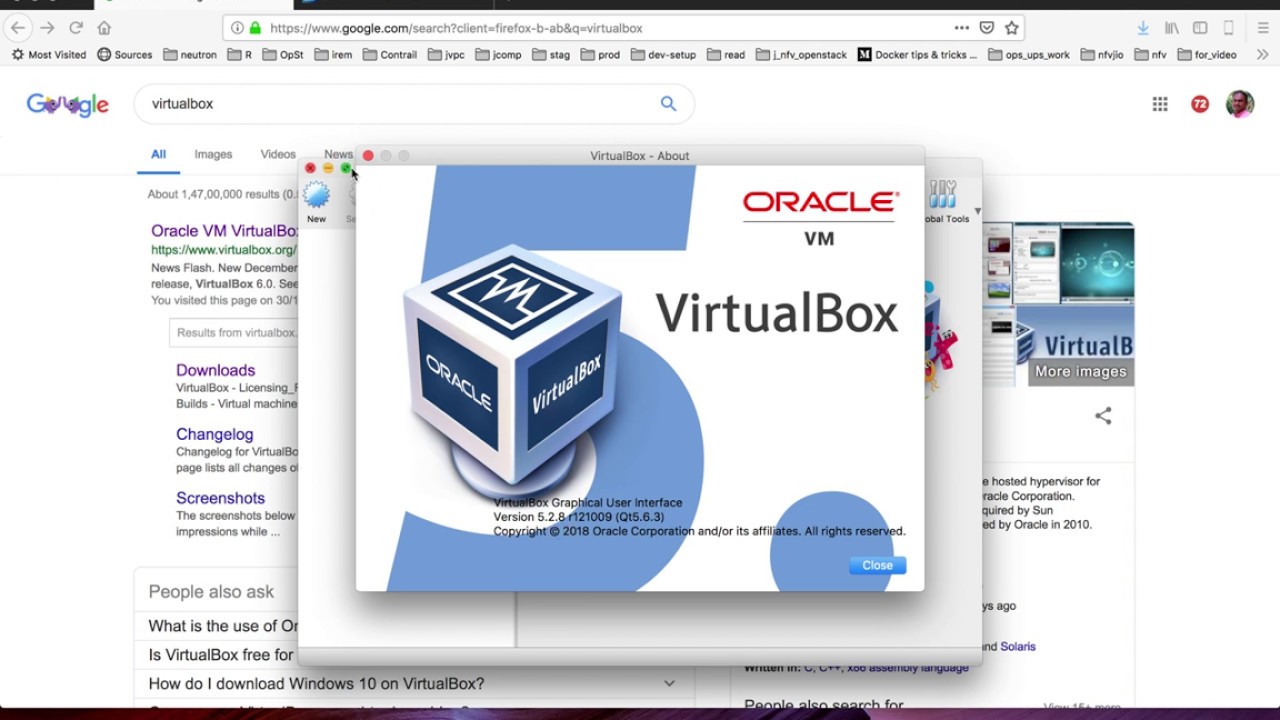The image size is (1280, 720).
Task: Show site information icon in URL bar
Action: click(236, 28)
